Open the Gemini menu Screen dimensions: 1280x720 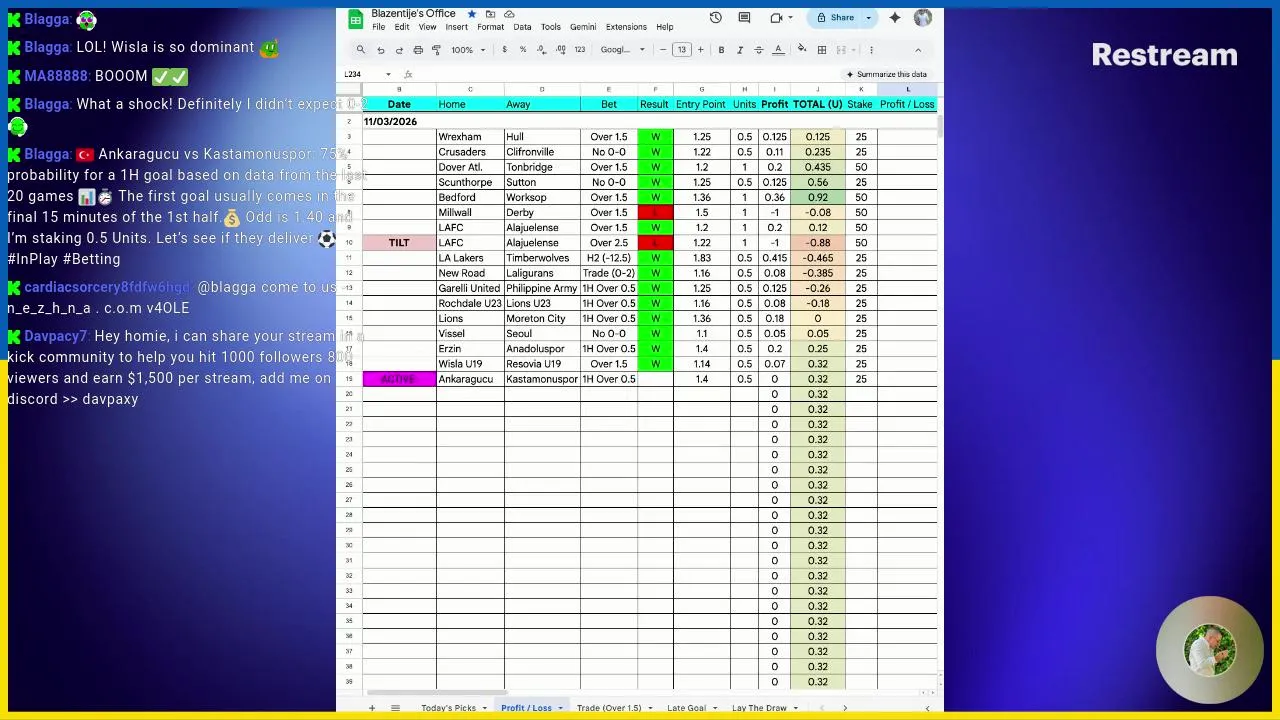pyautogui.click(x=583, y=27)
